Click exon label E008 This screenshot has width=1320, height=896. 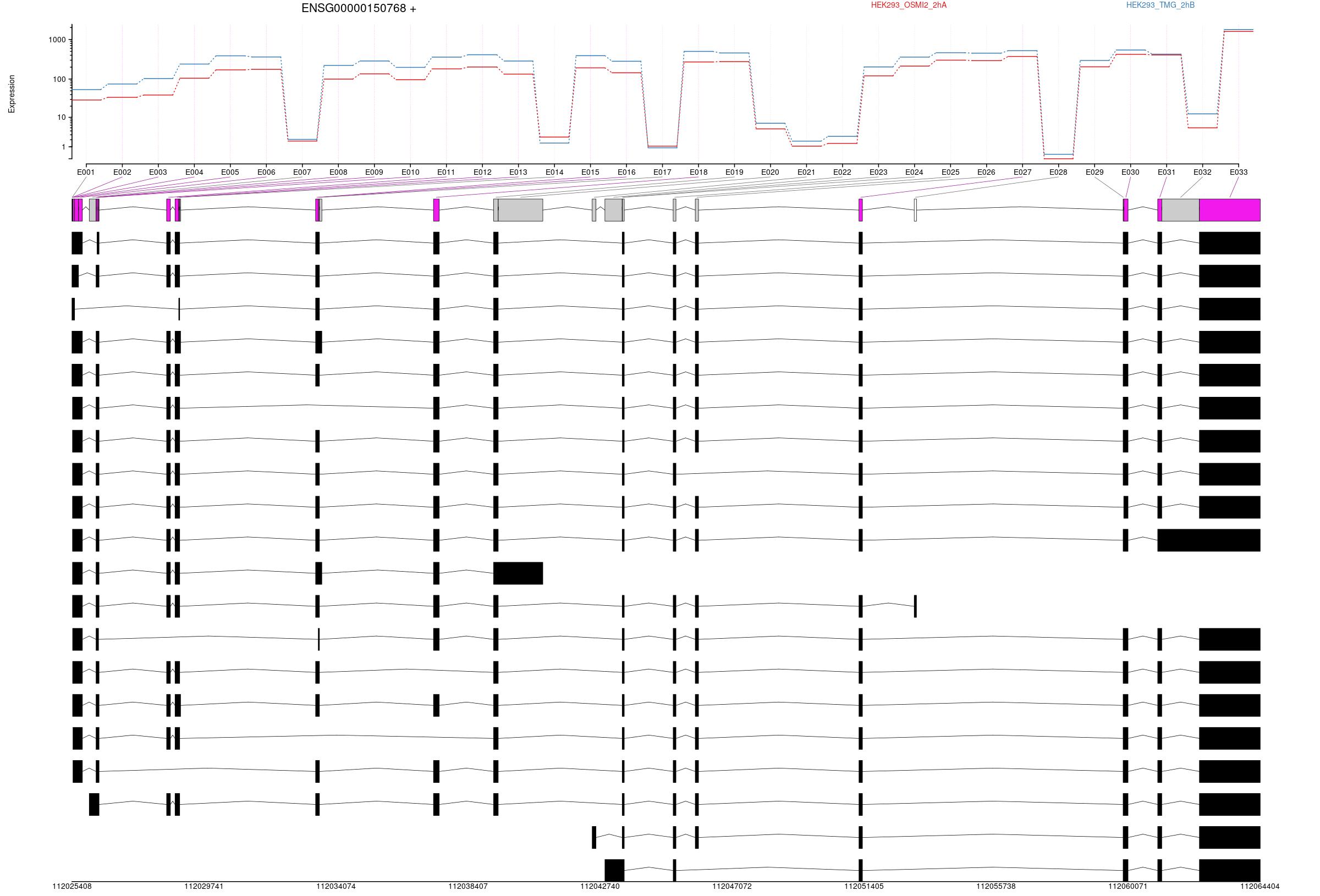pyautogui.click(x=338, y=172)
